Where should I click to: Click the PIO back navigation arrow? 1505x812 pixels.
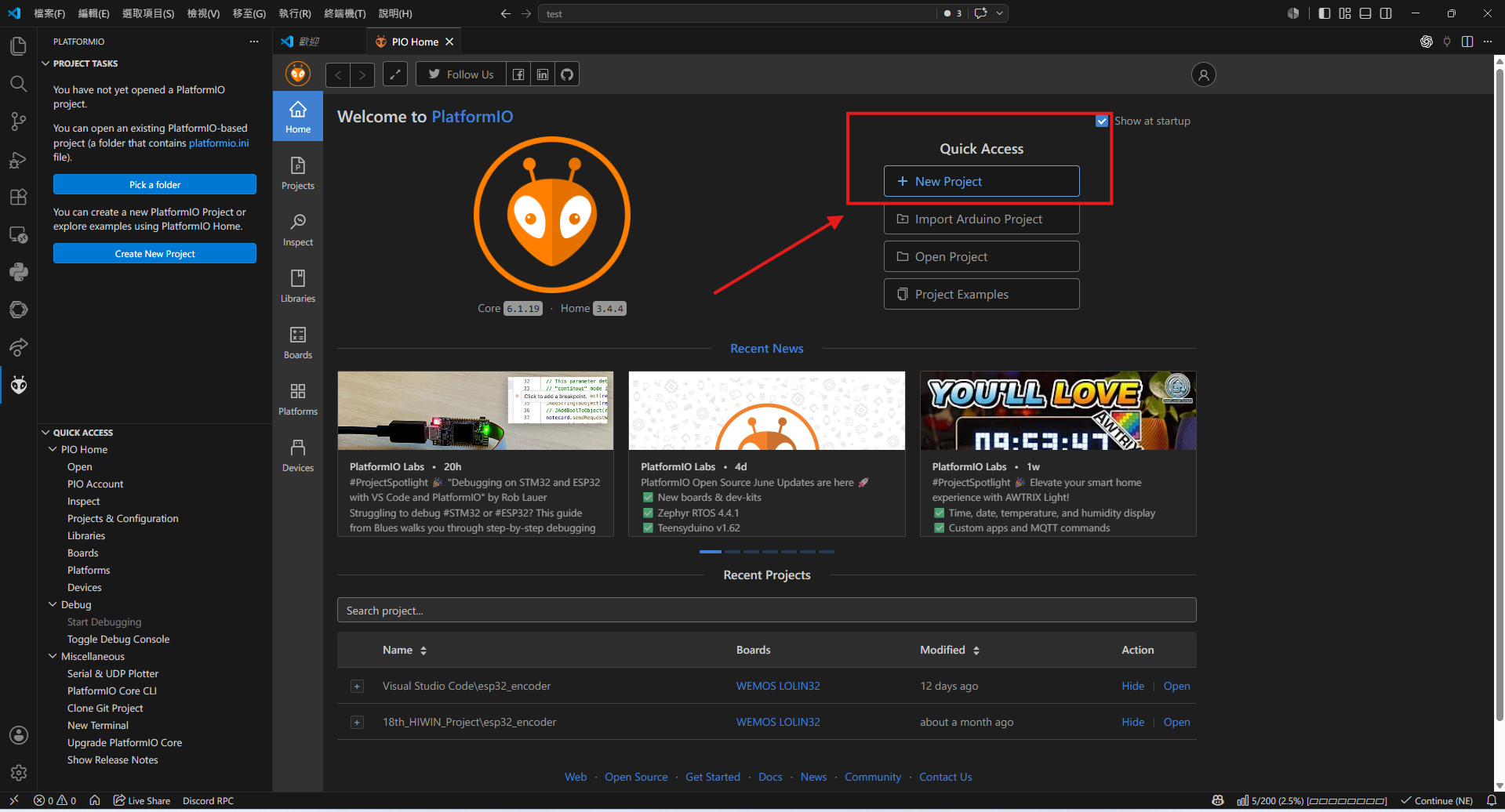pyautogui.click(x=338, y=74)
